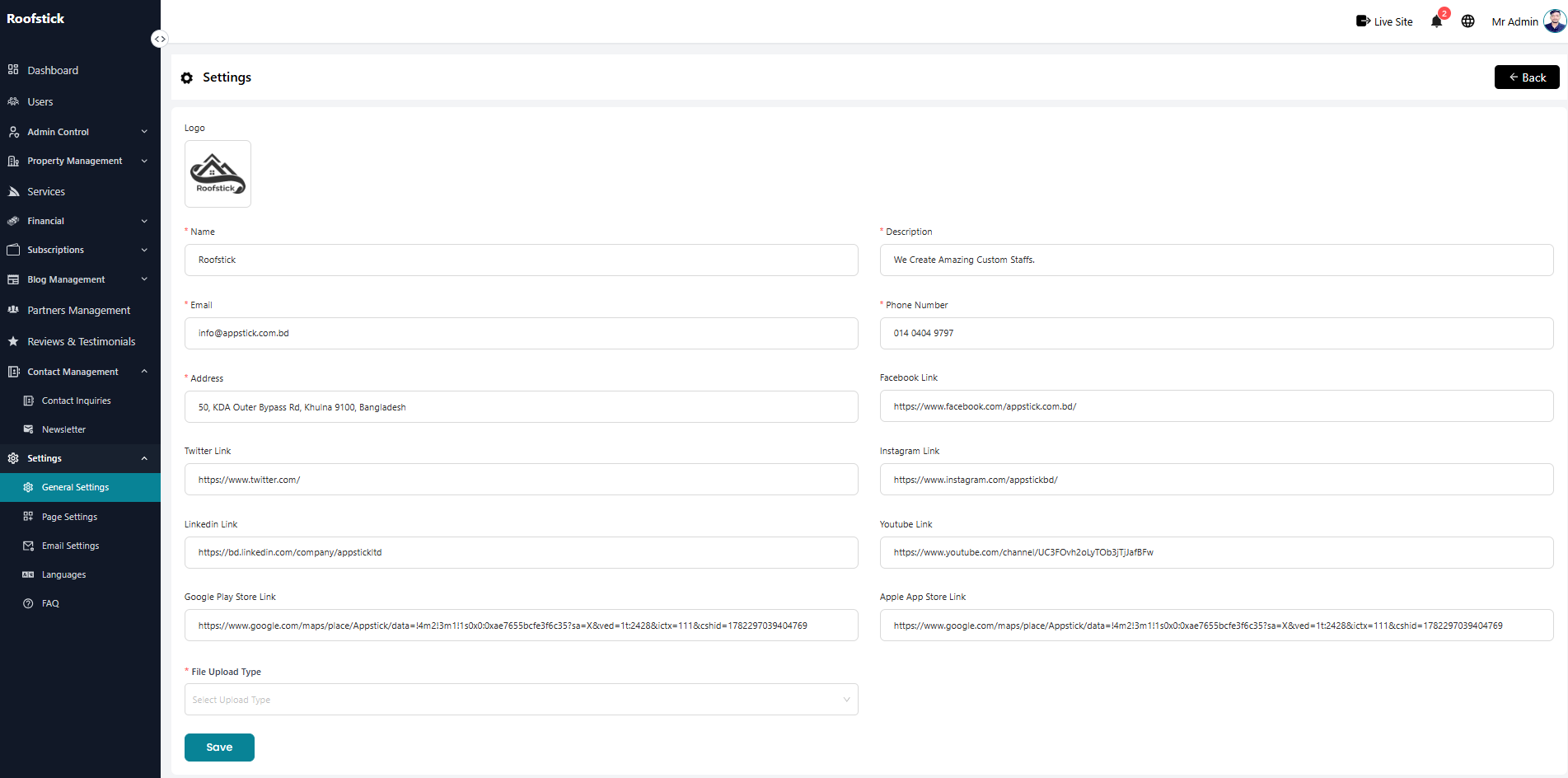Expand the Financial menu

pos(80,221)
